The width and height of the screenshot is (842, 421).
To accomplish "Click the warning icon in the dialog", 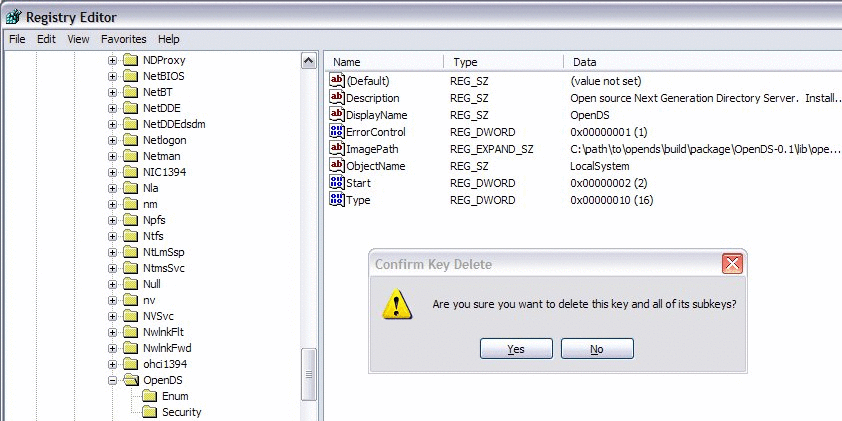I will point(397,304).
